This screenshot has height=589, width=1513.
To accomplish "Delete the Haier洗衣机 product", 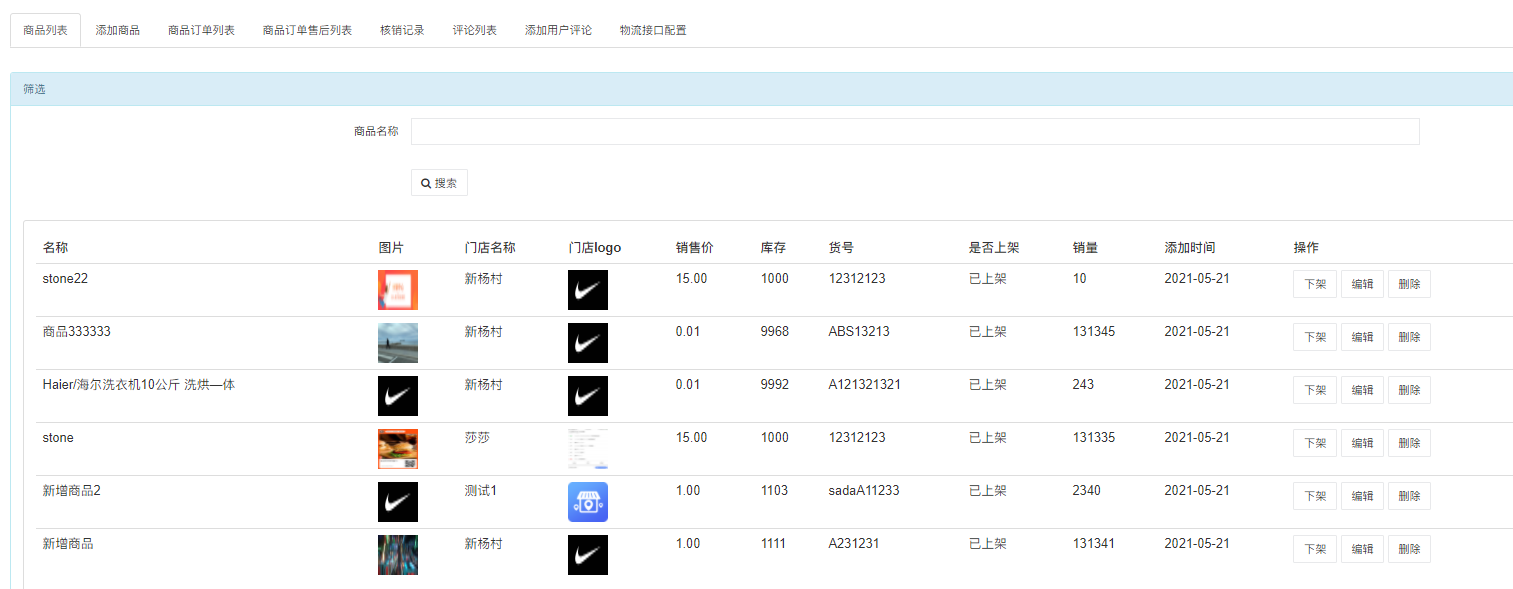I will pos(1409,390).
